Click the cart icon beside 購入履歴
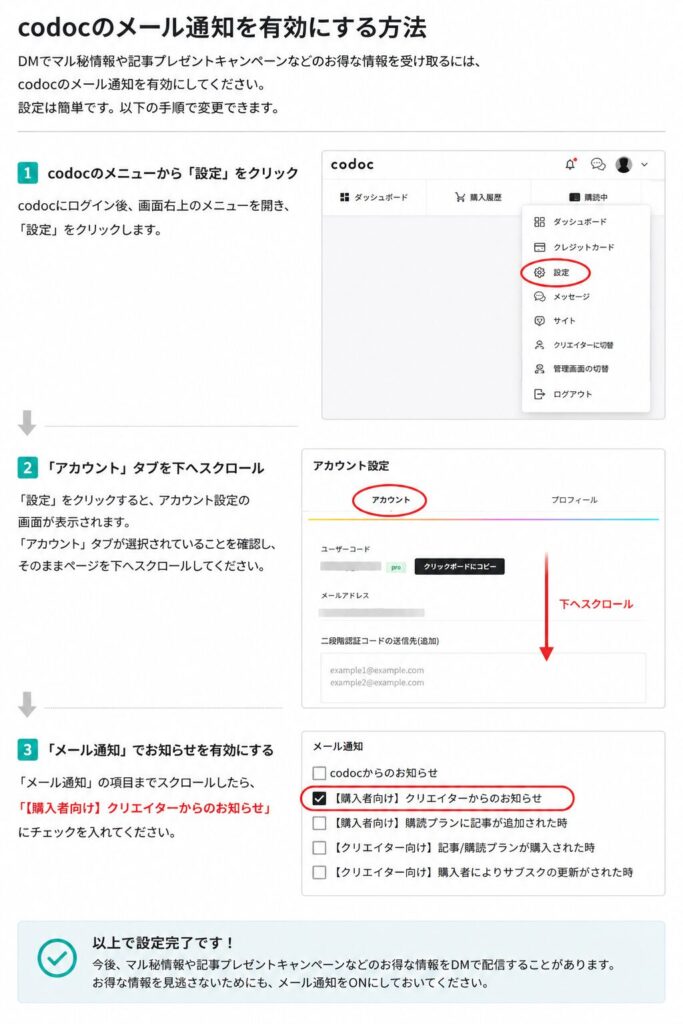This screenshot has width=683, height=1024. [x=460, y=197]
